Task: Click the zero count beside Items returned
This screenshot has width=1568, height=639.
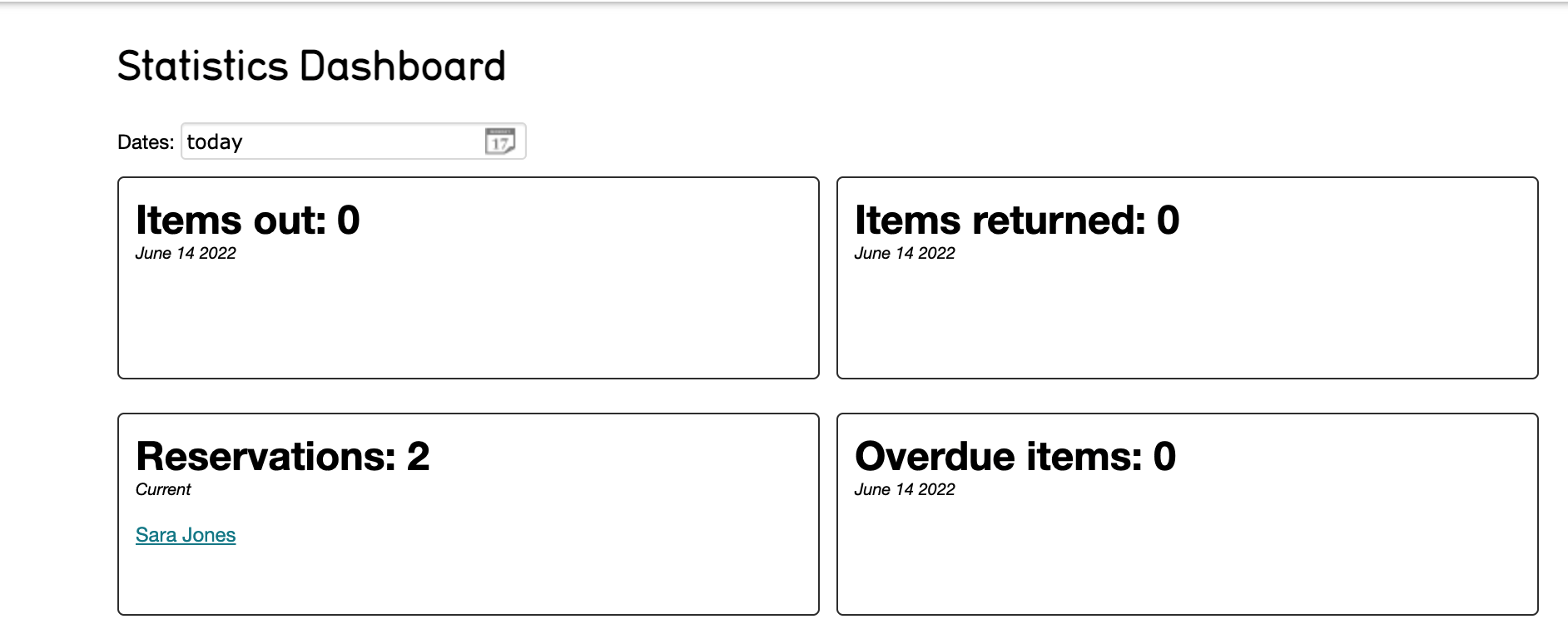Action: coord(1168,220)
